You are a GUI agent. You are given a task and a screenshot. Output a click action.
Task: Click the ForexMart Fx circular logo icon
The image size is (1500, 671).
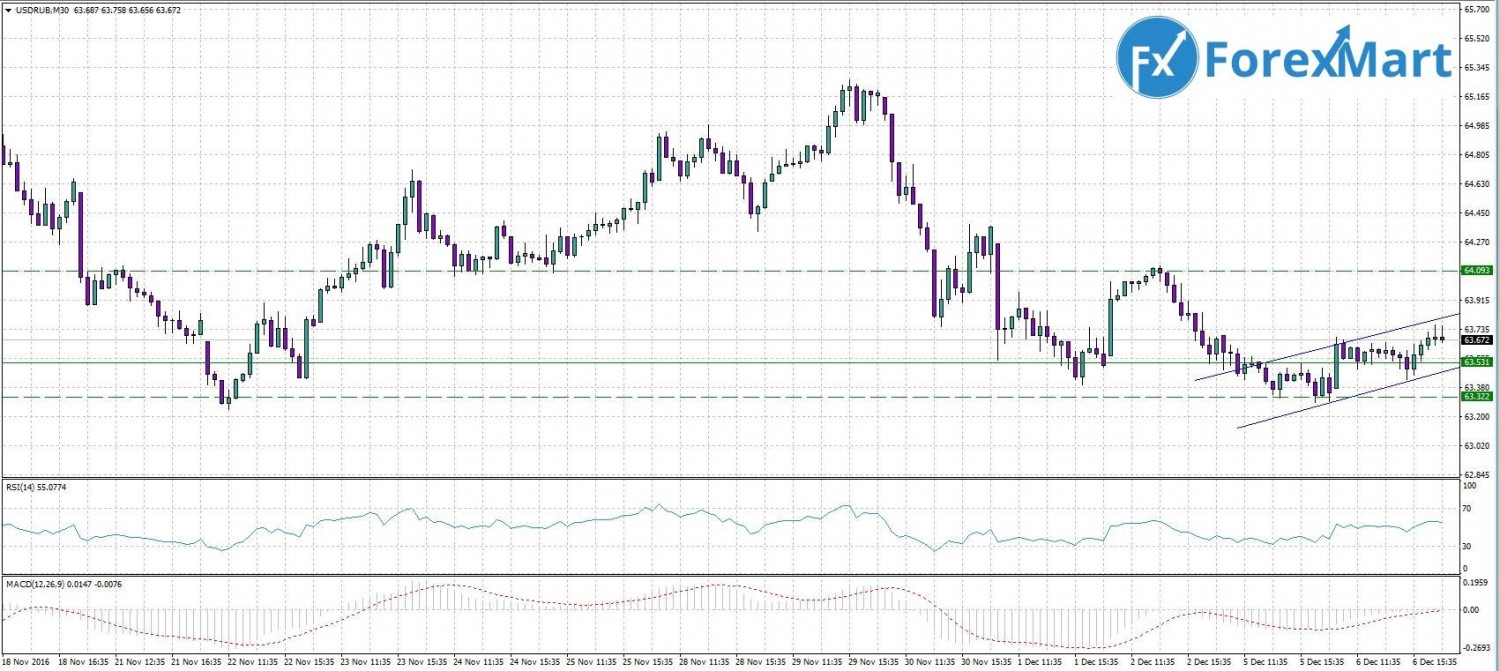pyautogui.click(x=1156, y=57)
